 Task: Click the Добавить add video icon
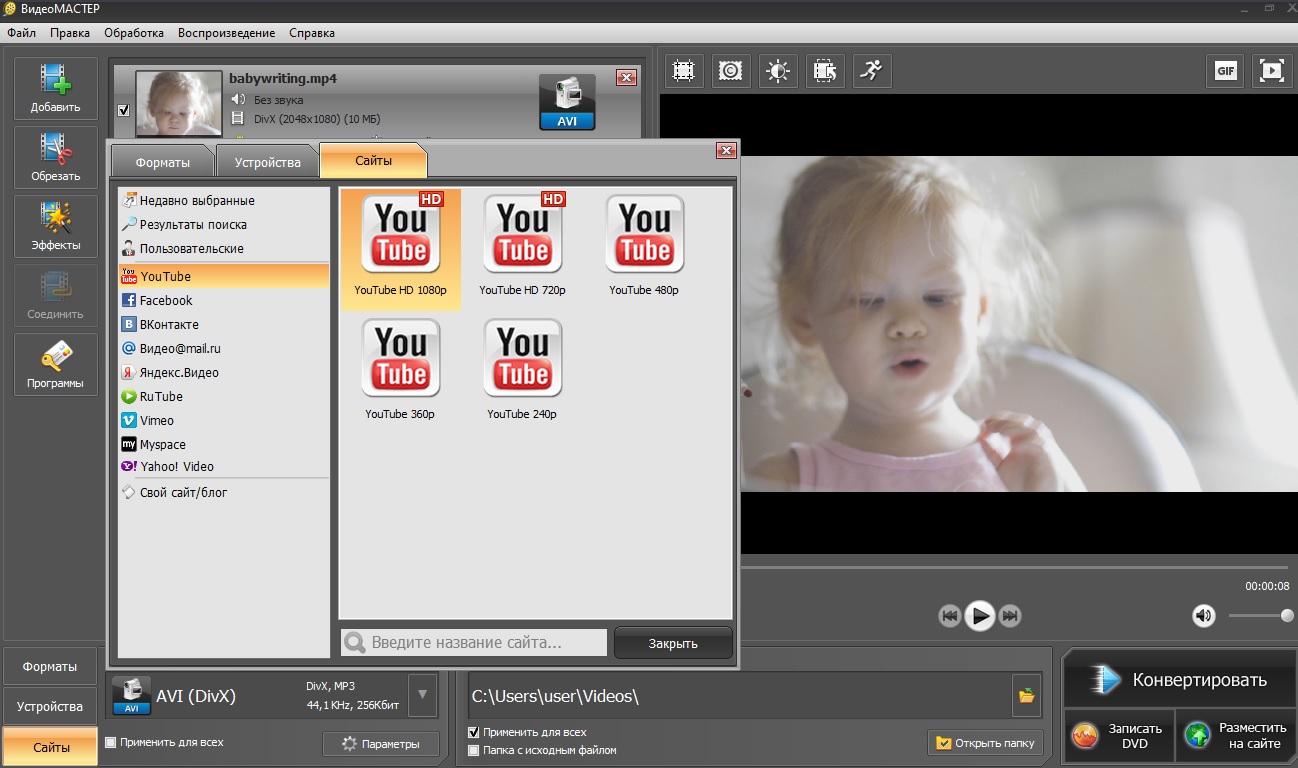(x=56, y=89)
